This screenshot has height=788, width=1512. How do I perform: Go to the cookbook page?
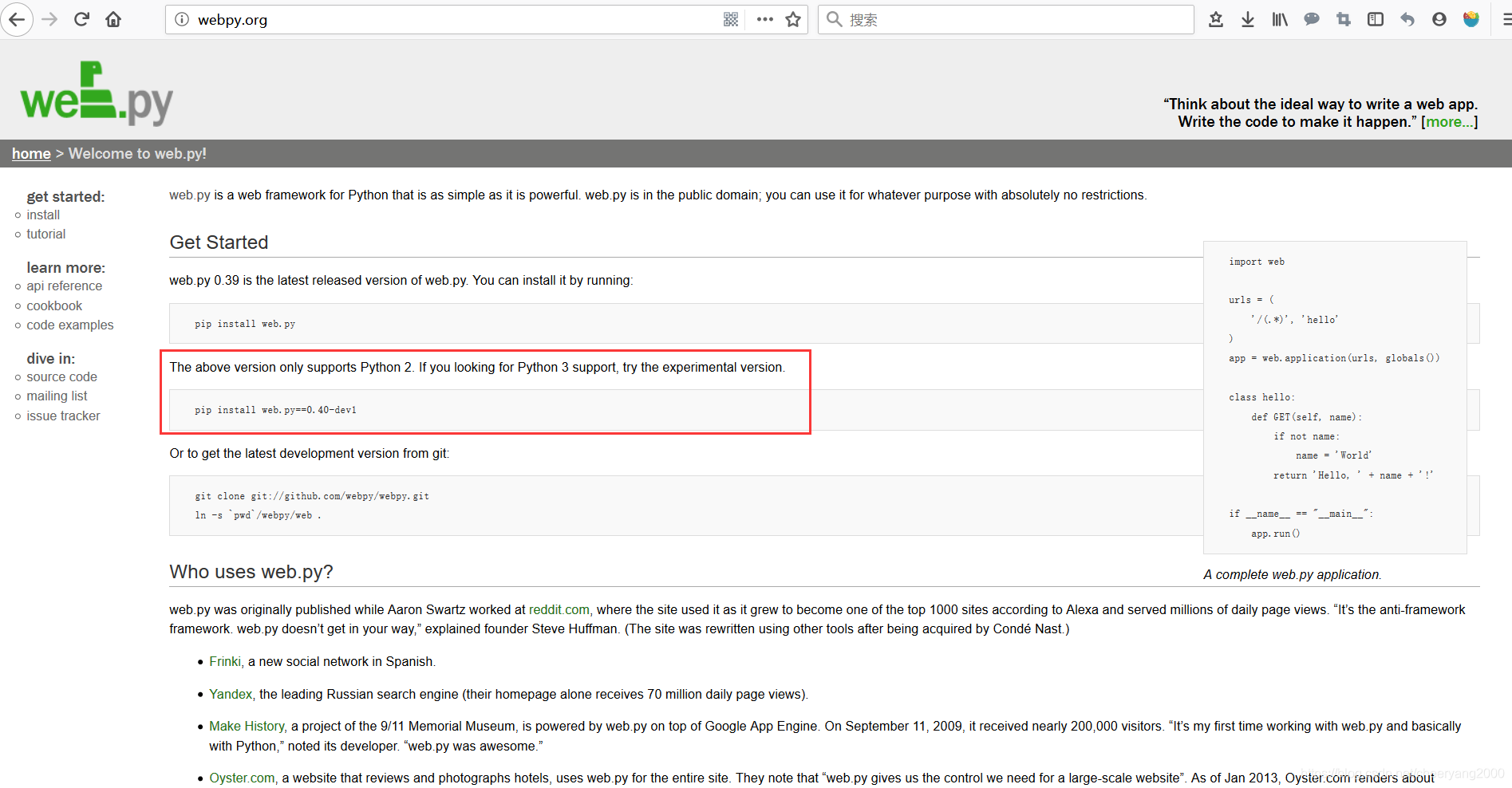click(x=54, y=305)
